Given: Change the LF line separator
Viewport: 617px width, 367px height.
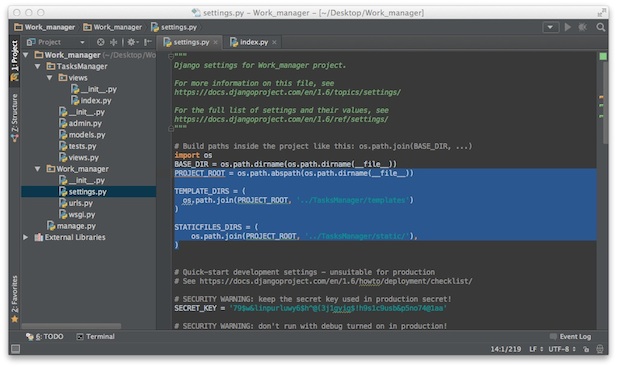Looking at the screenshot, I should [536, 349].
